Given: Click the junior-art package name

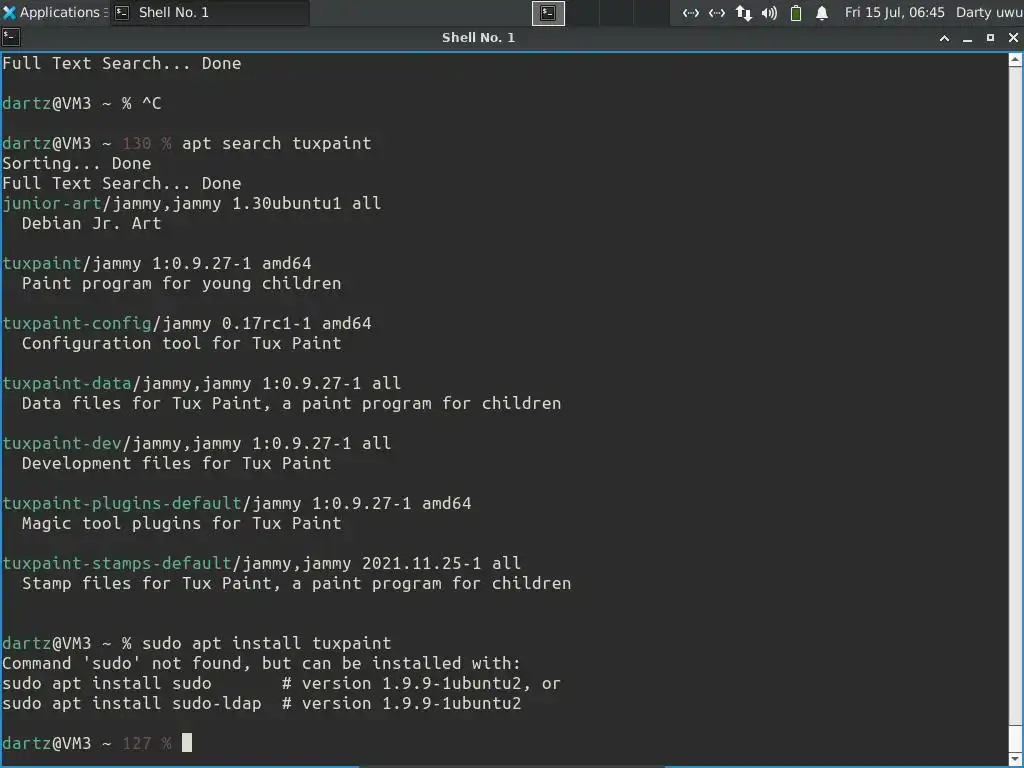Looking at the screenshot, I should (x=52, y=203).
